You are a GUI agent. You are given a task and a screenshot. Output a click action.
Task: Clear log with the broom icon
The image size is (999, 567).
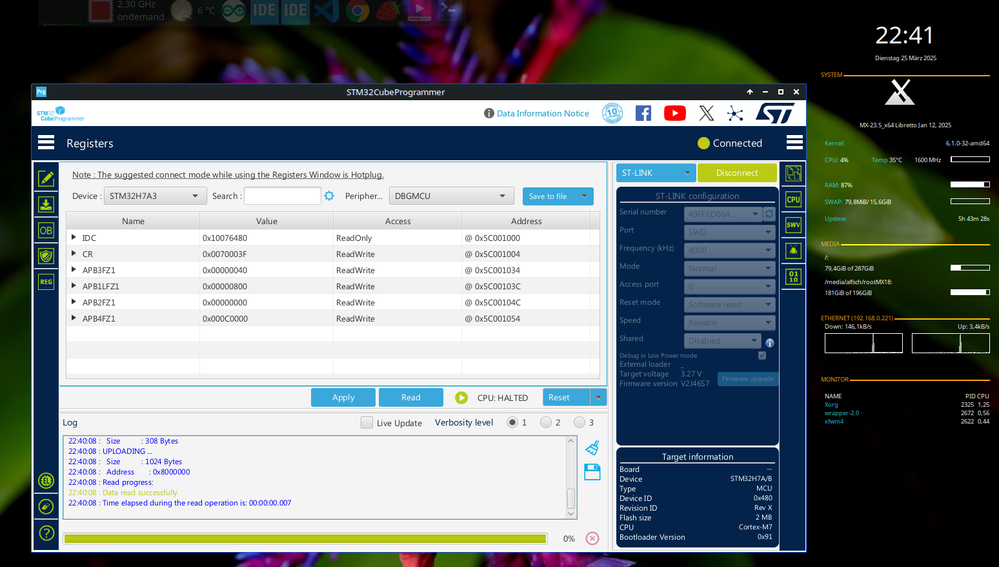[x=593, y=448]
